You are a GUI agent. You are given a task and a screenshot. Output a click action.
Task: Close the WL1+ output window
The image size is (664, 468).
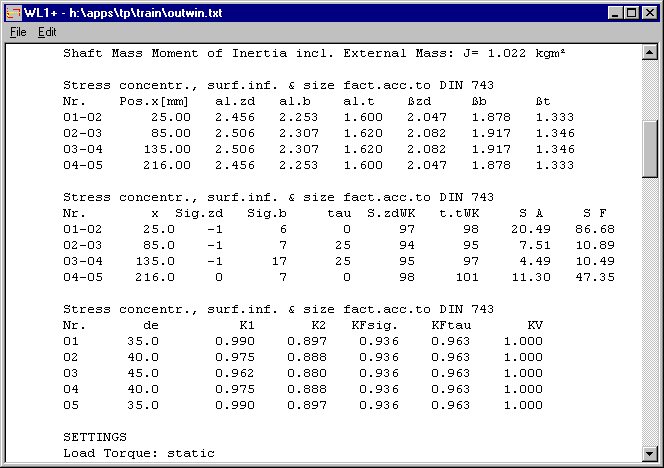tap(648, 12)
